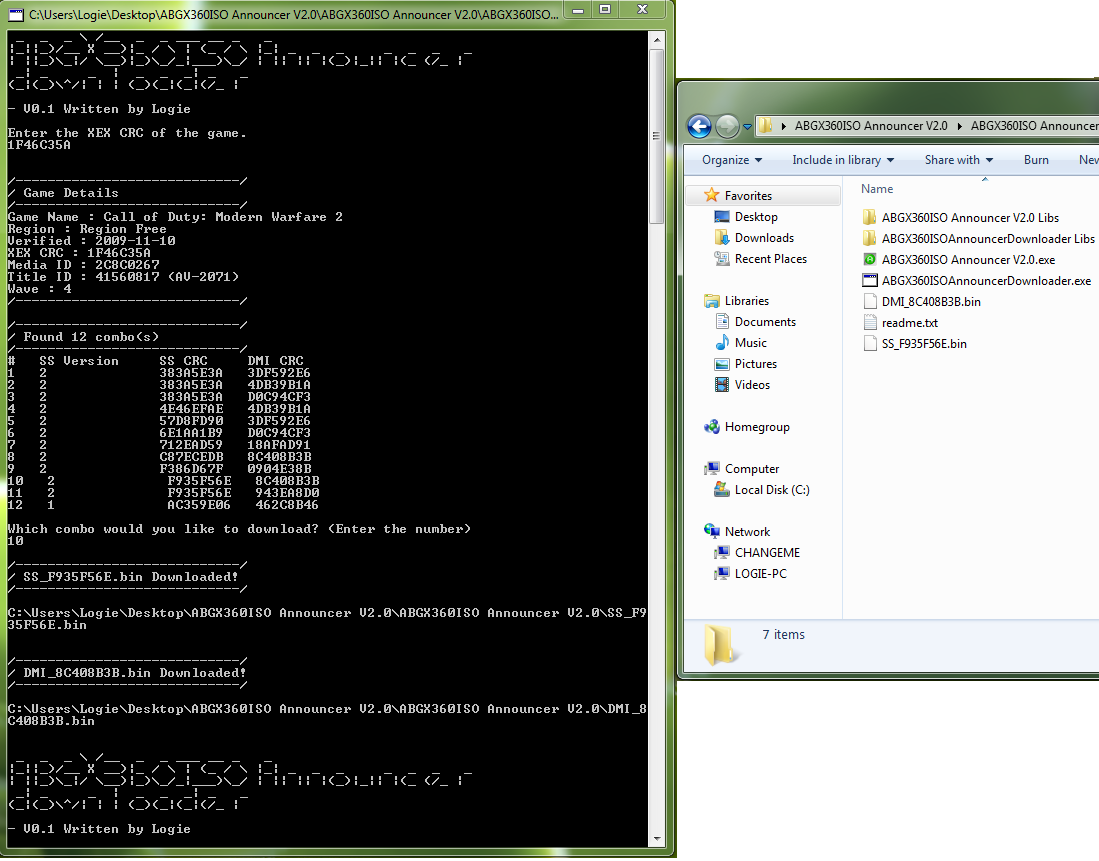The height and width of the screenshot is (861, 1099).
Task: Open Downloads in Favorites
Action: click(x=764, y=238)
